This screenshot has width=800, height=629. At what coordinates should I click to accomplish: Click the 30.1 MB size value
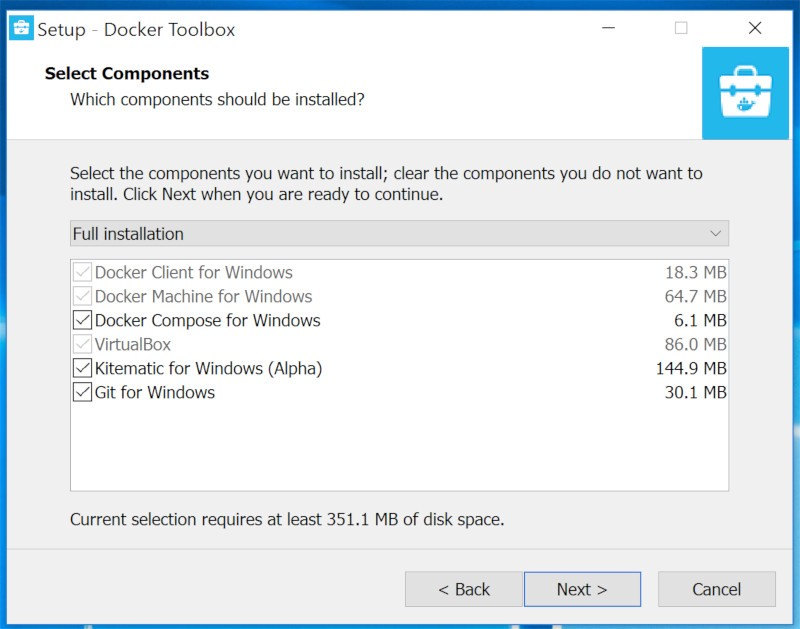695,392
